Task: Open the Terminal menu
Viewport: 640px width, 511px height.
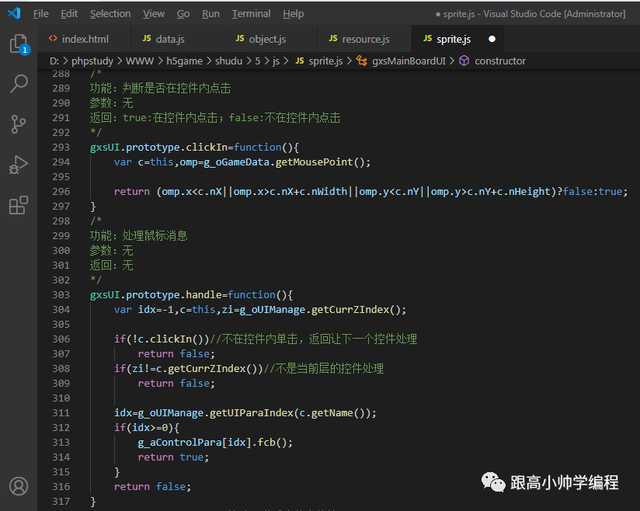Action: click(251, 14)
